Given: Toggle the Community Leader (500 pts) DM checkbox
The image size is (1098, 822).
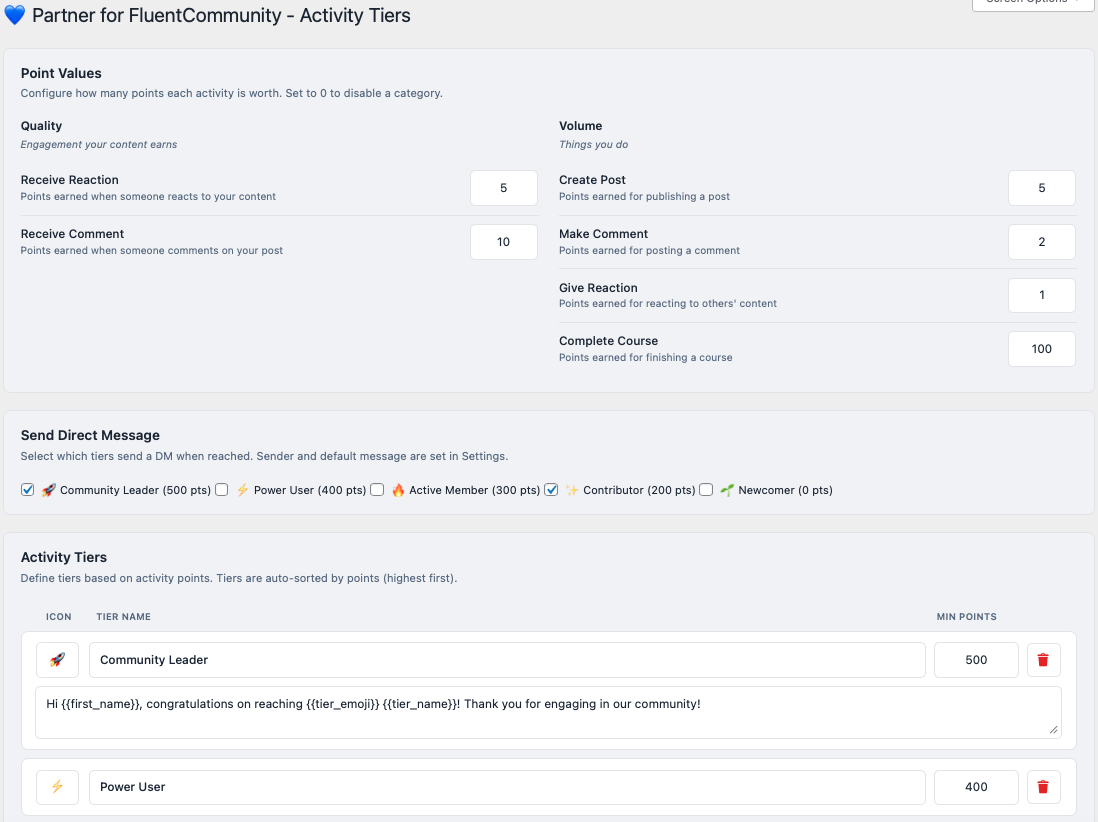Looking at the screenshot, I should (x=27, y=489).
